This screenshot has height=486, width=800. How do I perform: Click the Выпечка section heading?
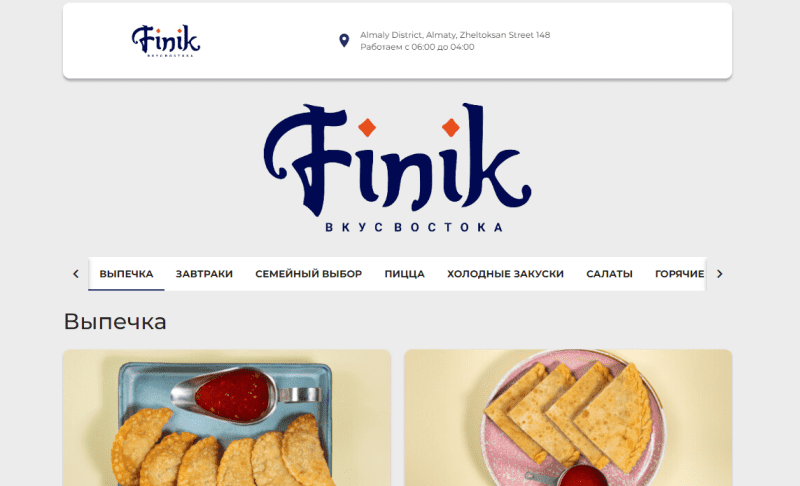point(115,322)
